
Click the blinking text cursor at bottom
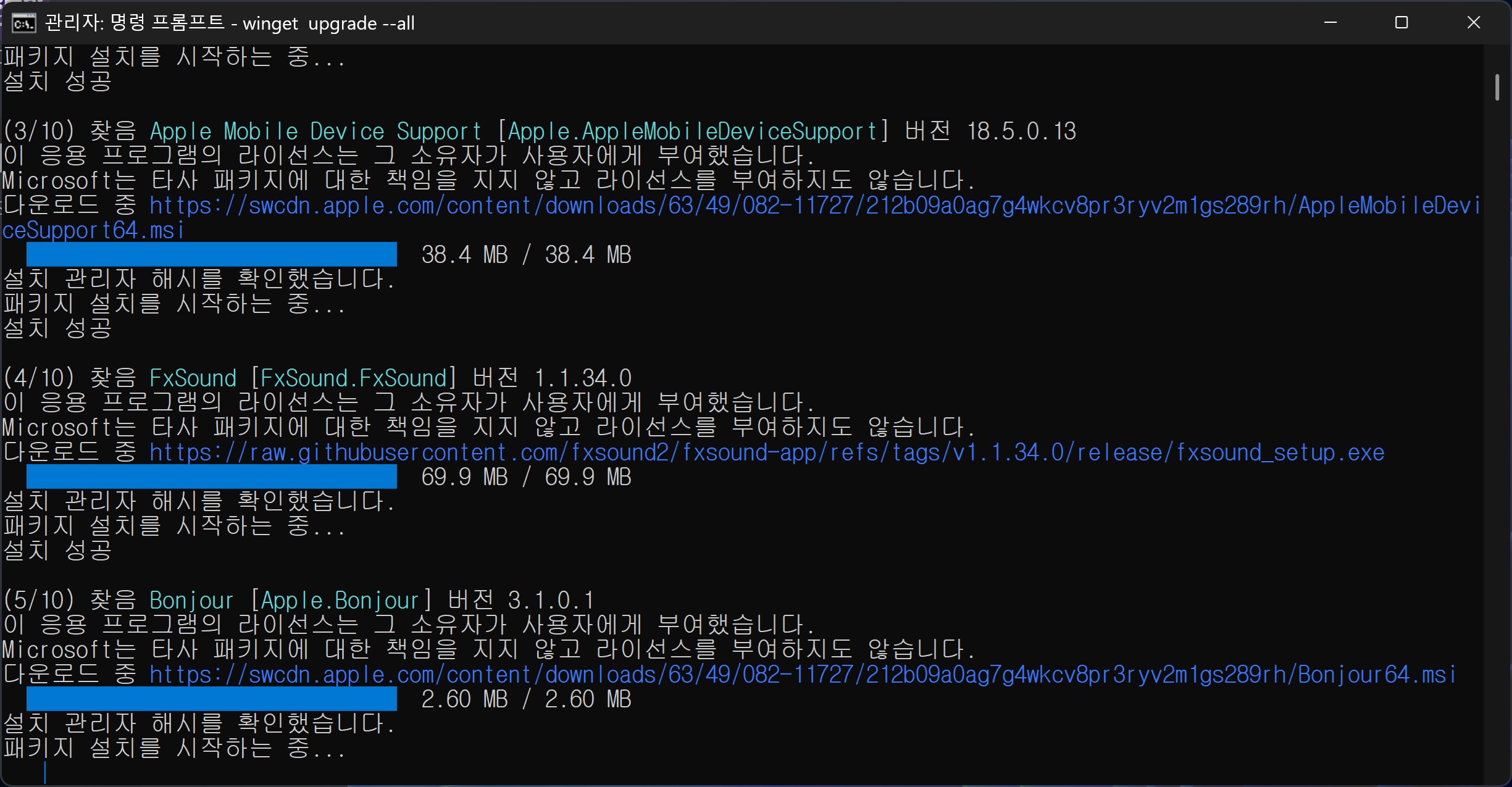point(45,772)
